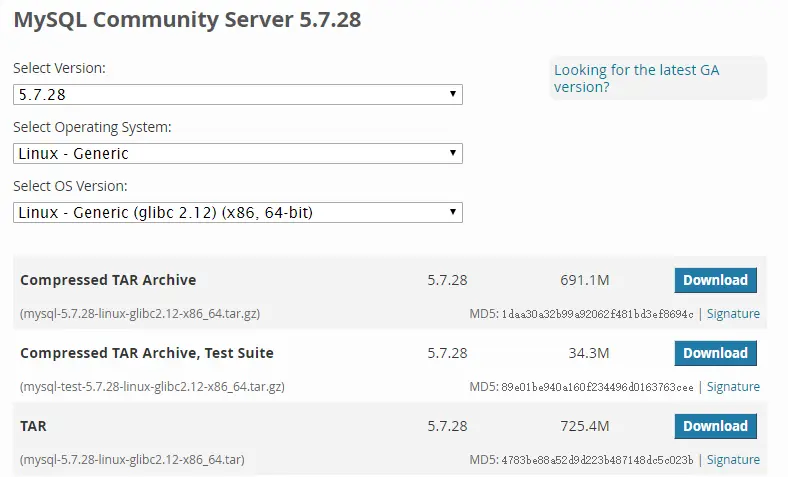Click the MD5 hash 89e01be940a160f234496d0163763cee
Viewport: 788px width, 477px height.
tap(597, 387)
